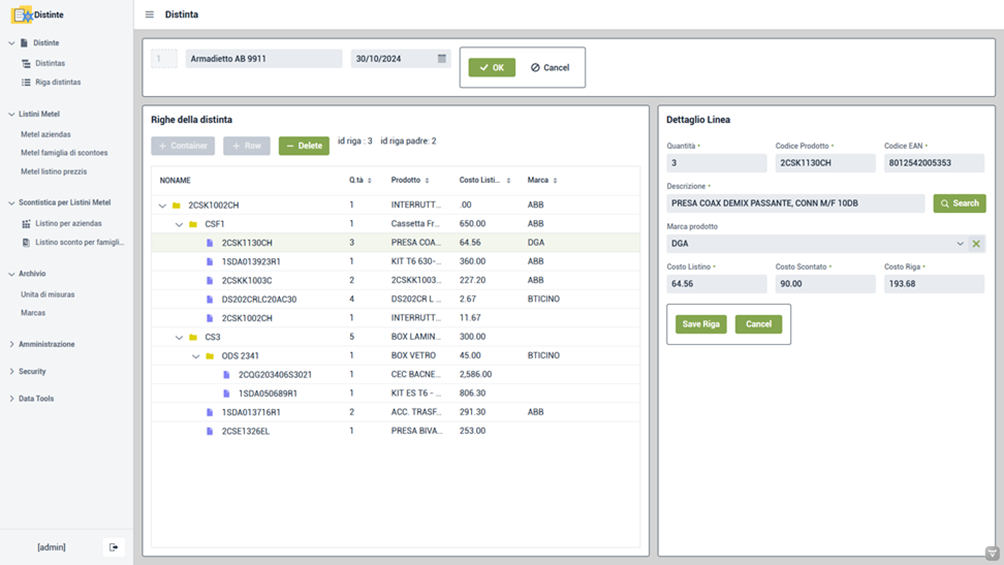The width and height of the screenshot is (1004, 565).
Task: Click the Quantità input field
Action: pos(717,163)
